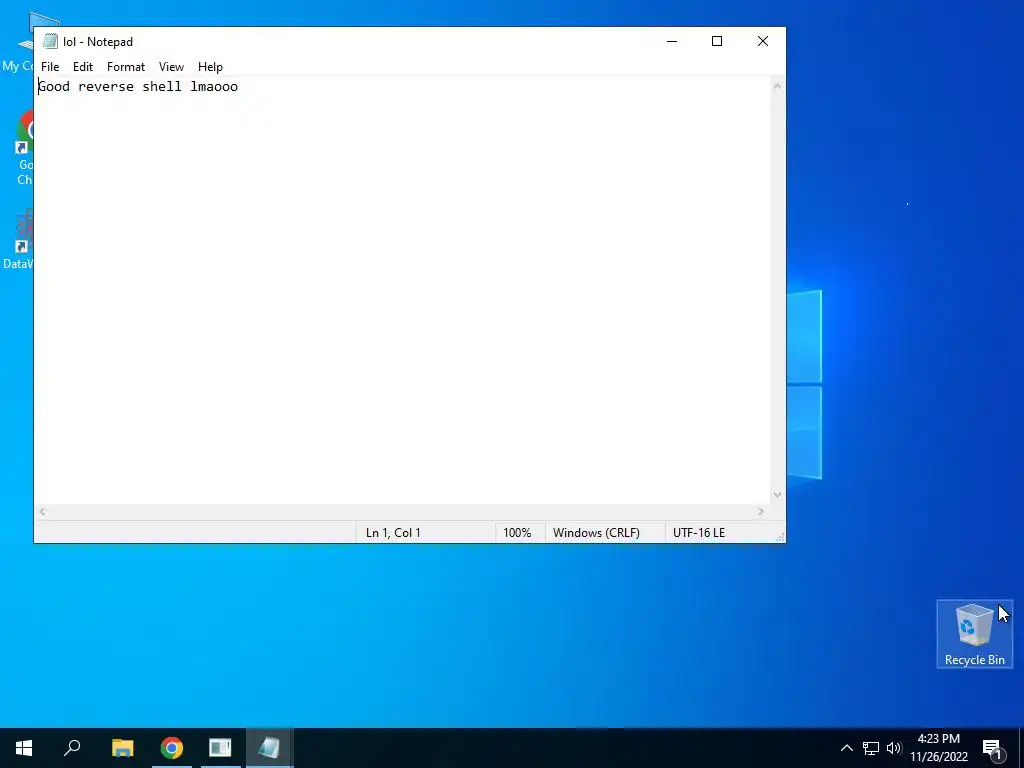The image size is (1024, 768).
Task: Open the Action Center notifications icon
Action: click(x=993, y=748)
